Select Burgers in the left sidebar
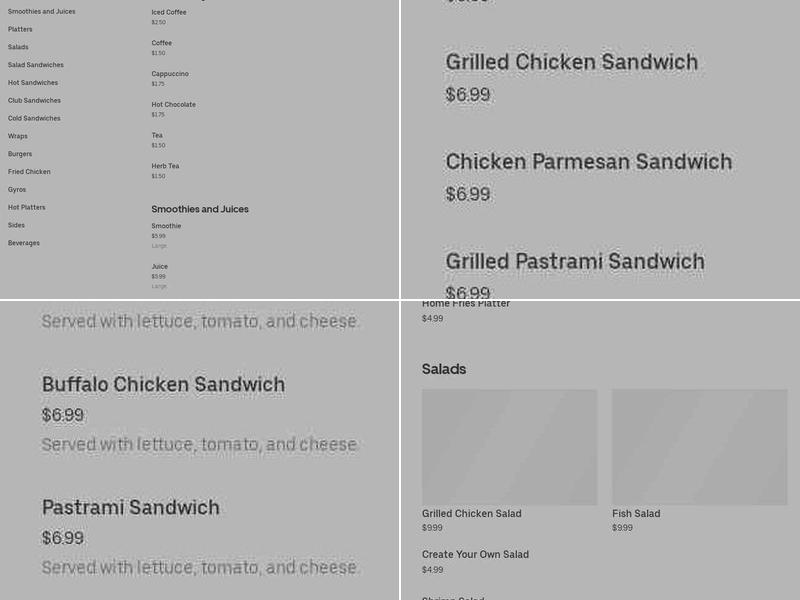 (x=20, y=153)
